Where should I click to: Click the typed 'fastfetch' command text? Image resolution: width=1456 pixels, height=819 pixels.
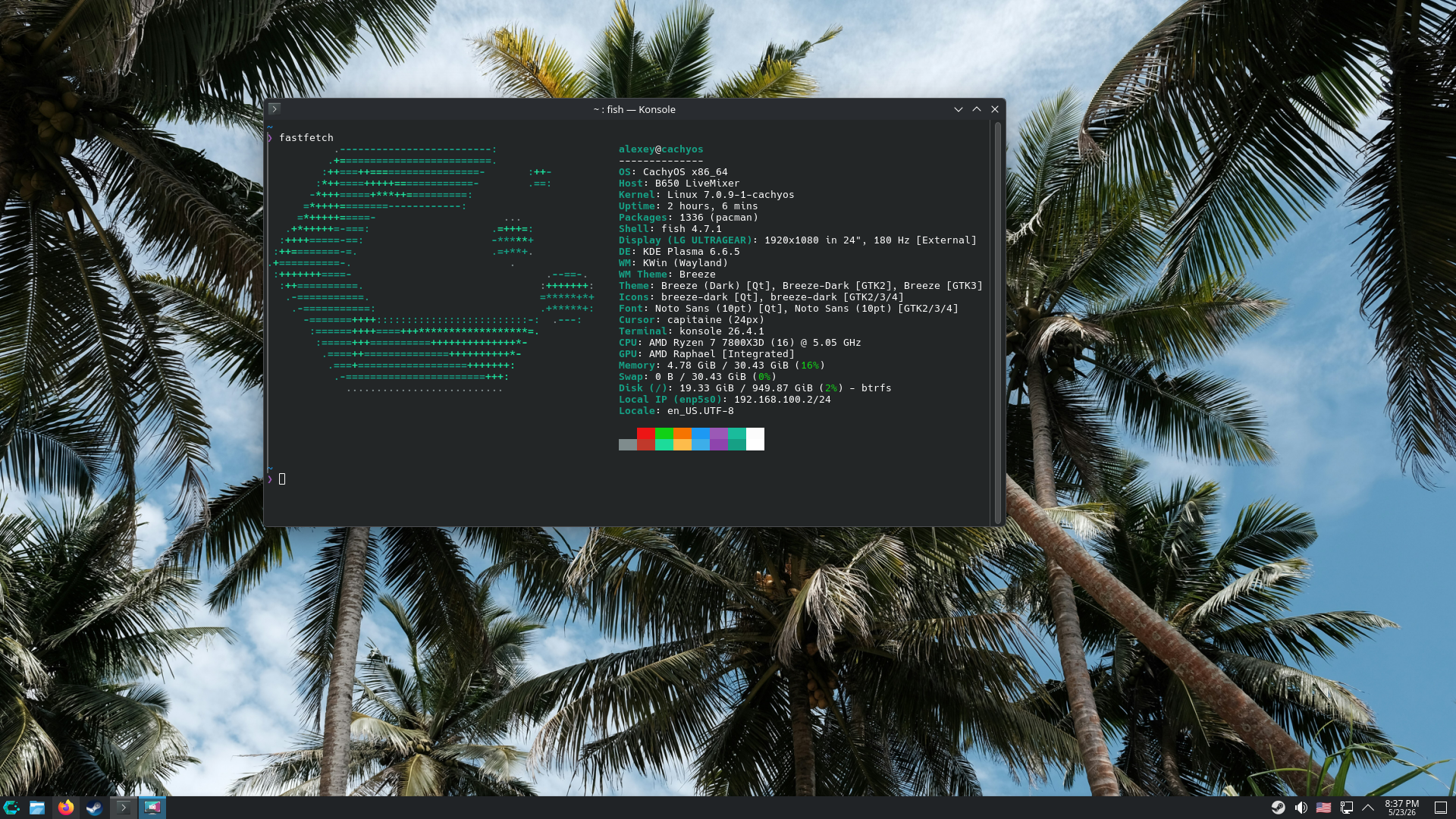coord(306,138)
